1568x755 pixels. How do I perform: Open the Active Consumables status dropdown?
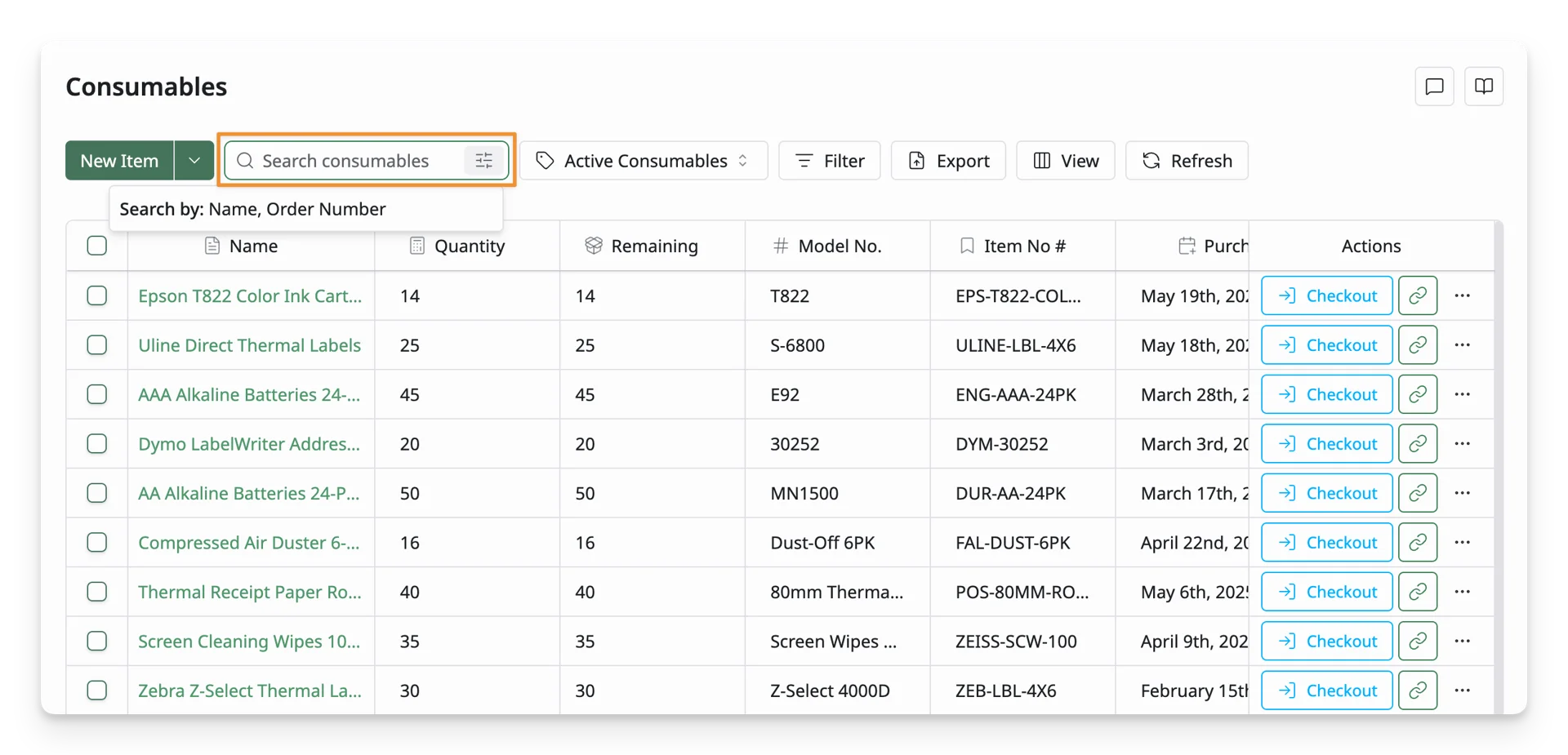[x=644, y=161]
